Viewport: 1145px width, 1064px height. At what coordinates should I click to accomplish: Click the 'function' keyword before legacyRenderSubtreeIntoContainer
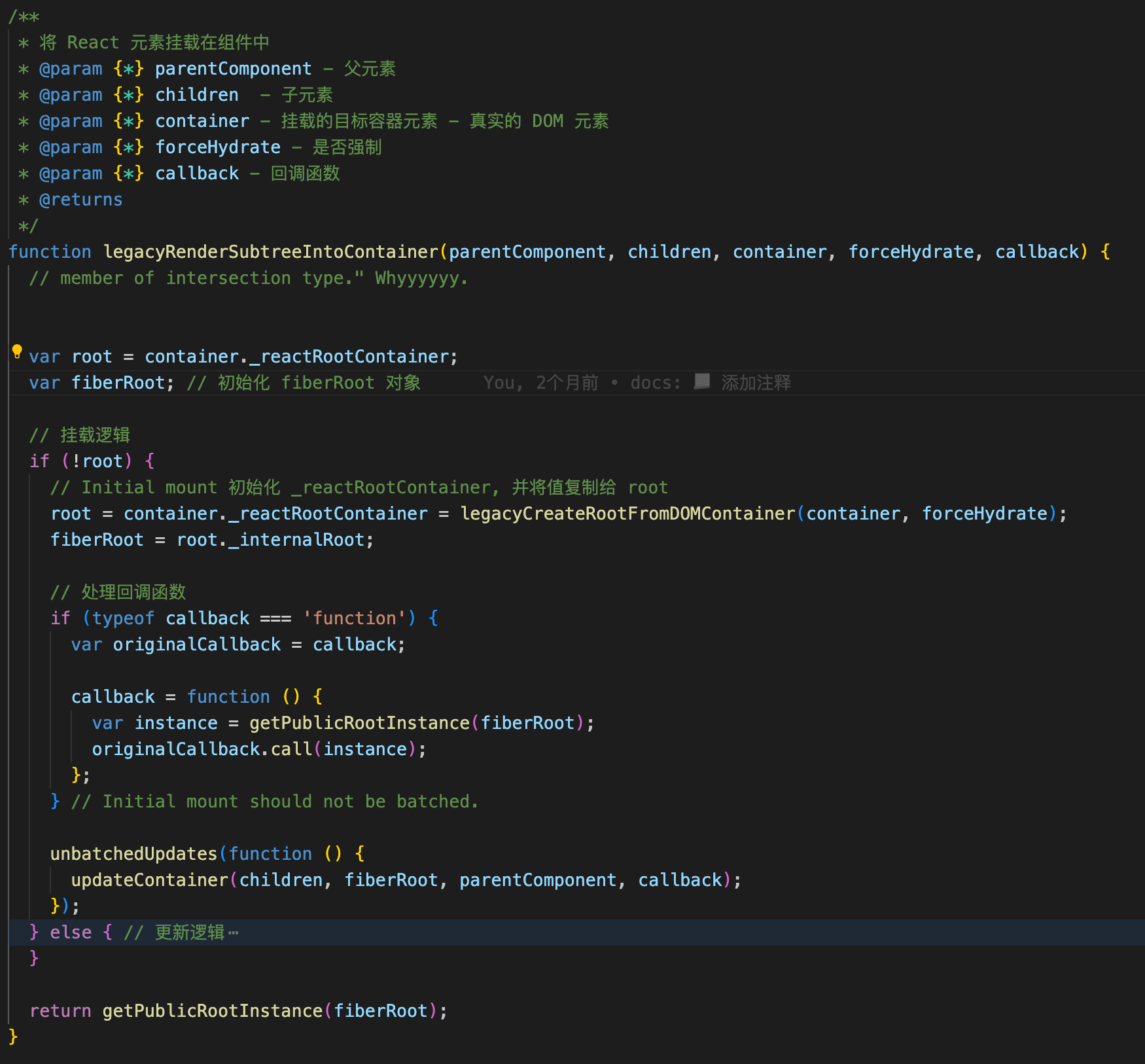point(50,252)
